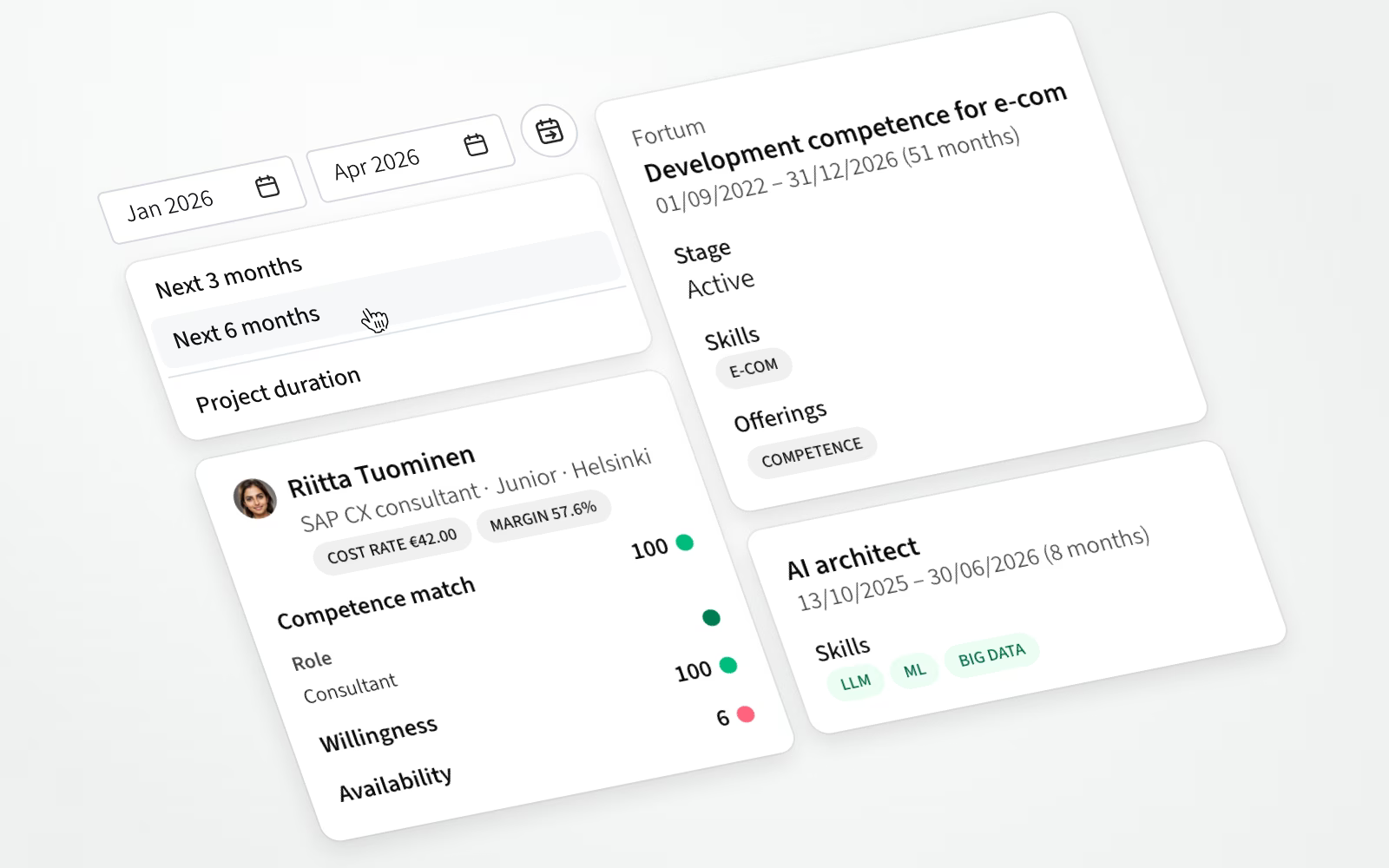Screen dimensions: 1389x868
Task: Click the Active stage value
Action: pos(721,284)
